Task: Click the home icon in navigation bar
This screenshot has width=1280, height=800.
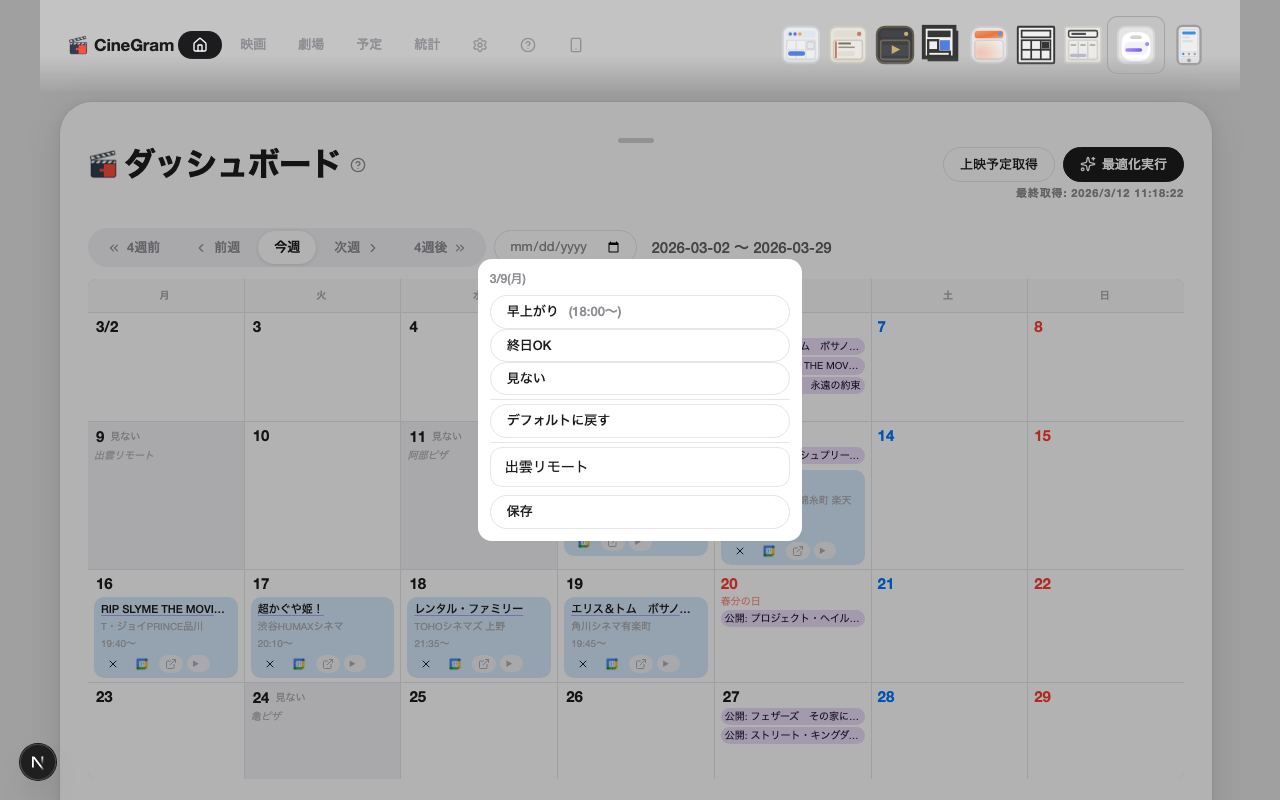Action: pyautogui.click(x=200, y=45)
